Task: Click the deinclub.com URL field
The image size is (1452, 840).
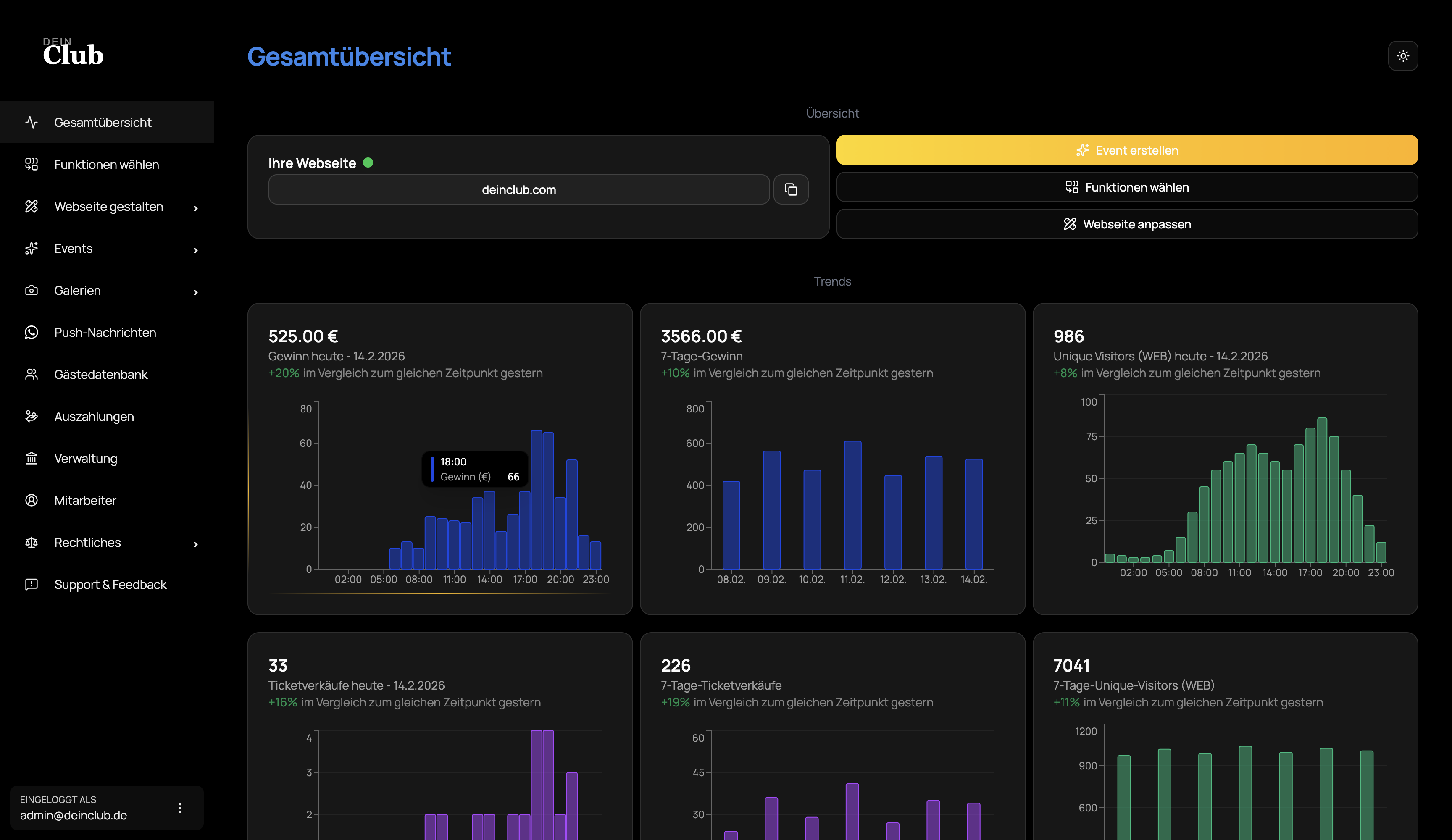Action: click(x=518, y=189)
